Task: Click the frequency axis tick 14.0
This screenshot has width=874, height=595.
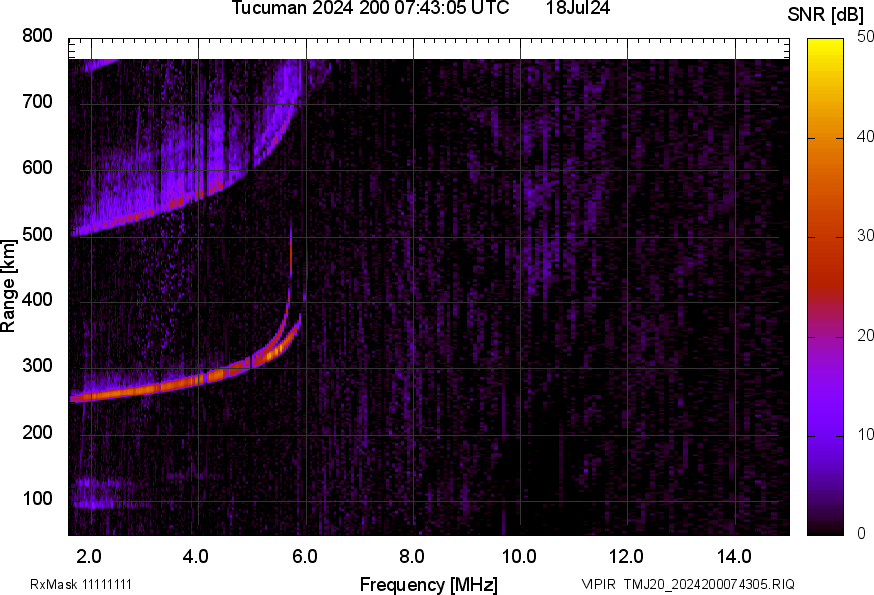Action: 734,556
